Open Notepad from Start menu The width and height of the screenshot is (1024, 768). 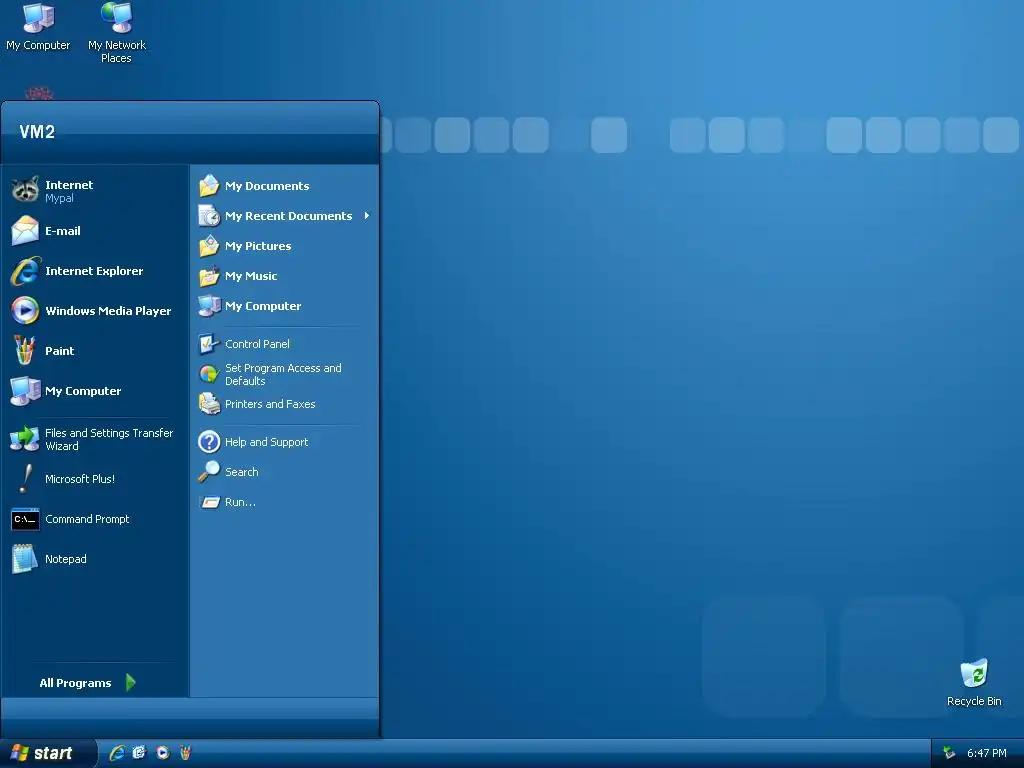coord(95,559)
